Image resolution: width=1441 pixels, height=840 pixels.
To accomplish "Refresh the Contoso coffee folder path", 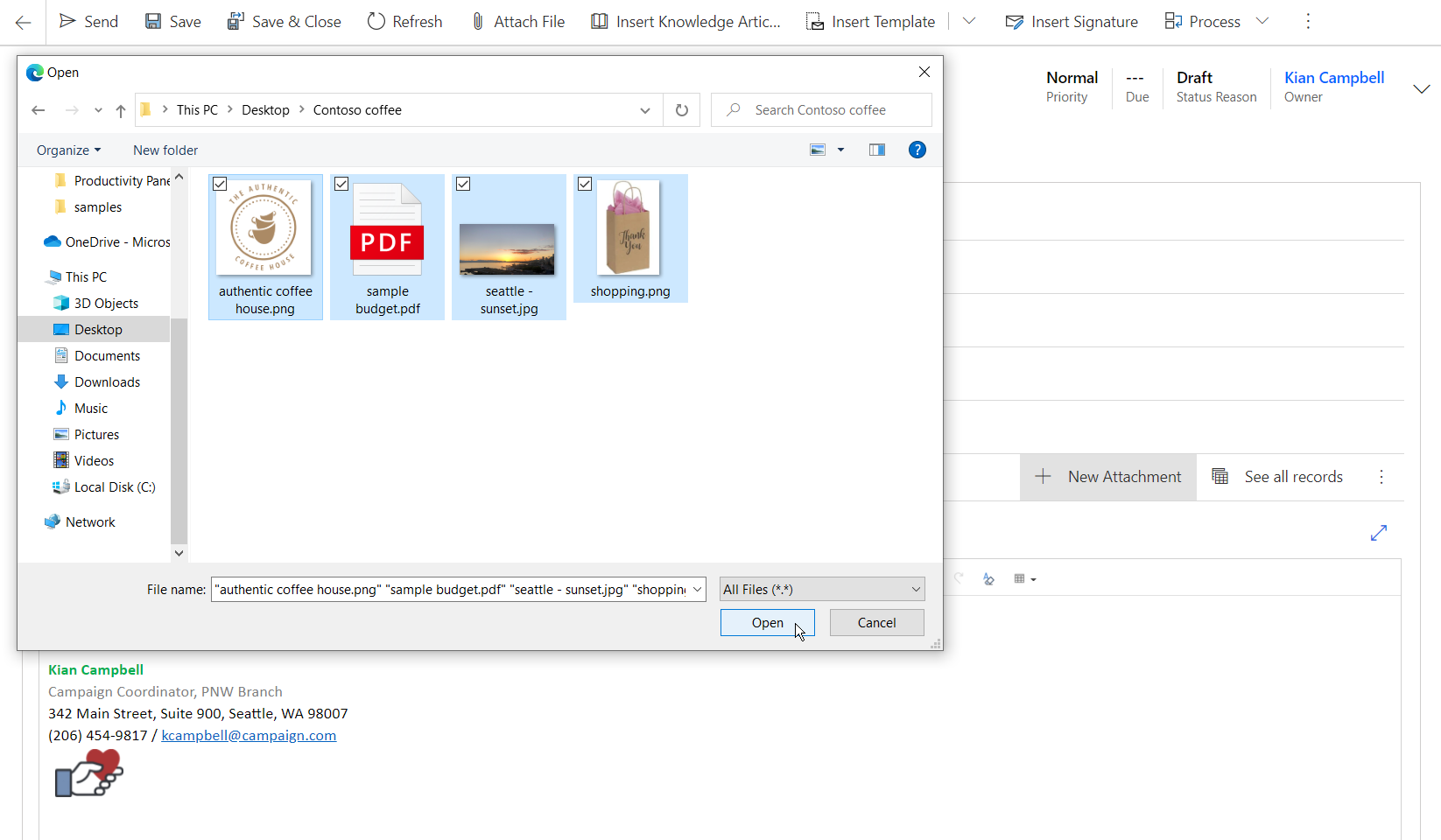I will [682, 110].
